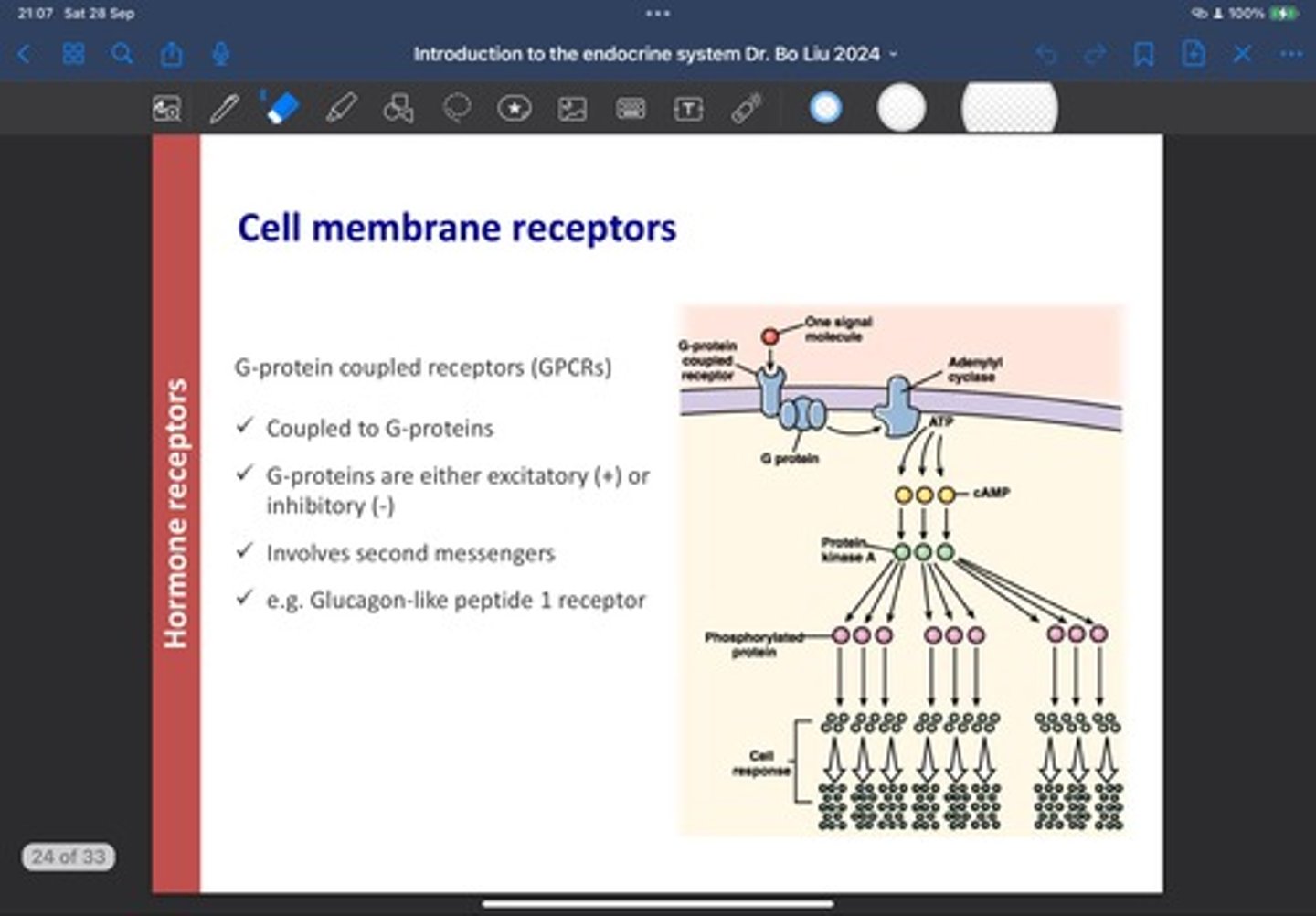Open the thumbnail grid view
This screenshot has height=916, width=1316.
point(73,54)
